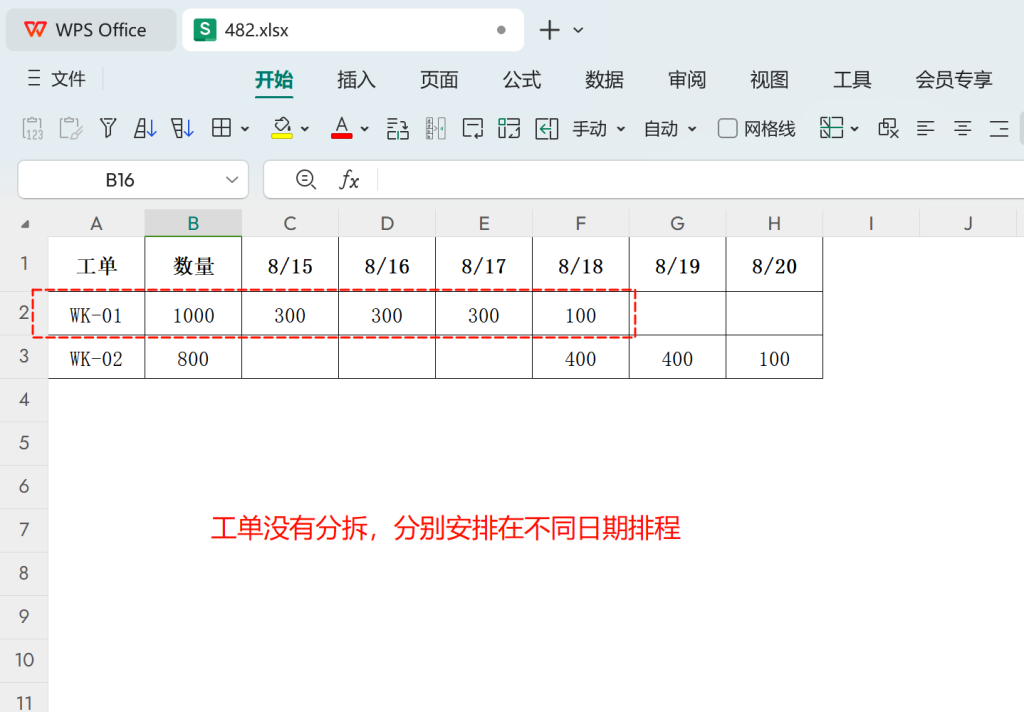Select the 开始 ribbon tab
This screenshot has height=712, width=1024.
pos(274,80)
